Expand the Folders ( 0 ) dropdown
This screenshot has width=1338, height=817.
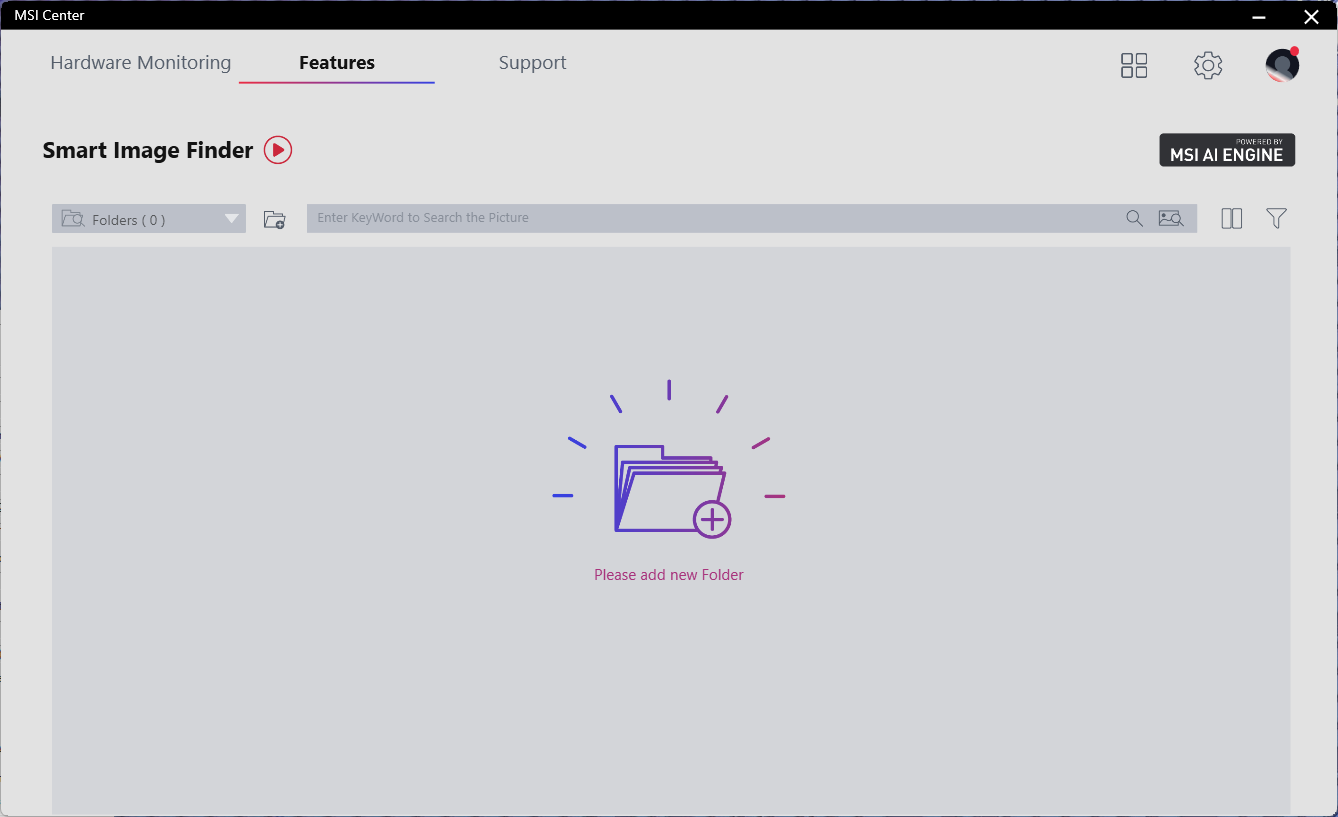(x=149, y=219)
